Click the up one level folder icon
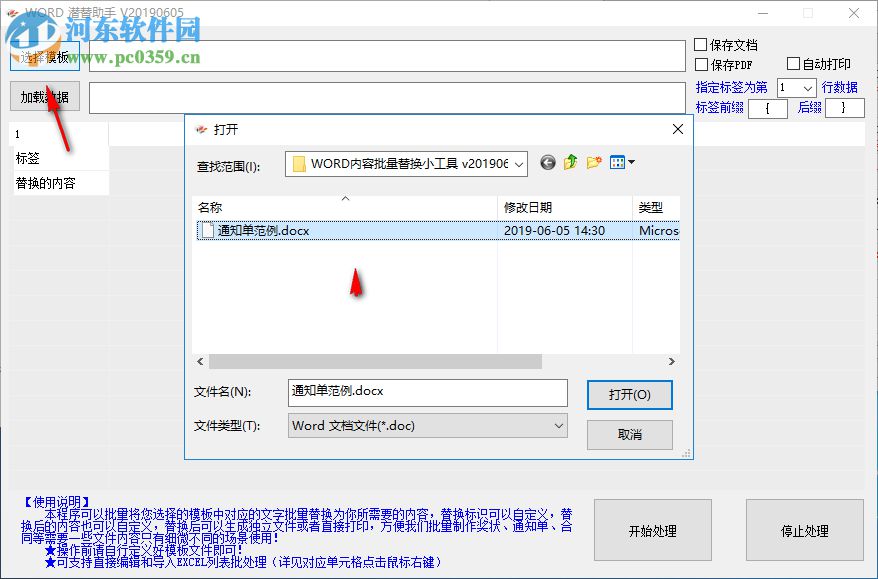878x579 pixels. pyautogui.click(x=570, y=163)
